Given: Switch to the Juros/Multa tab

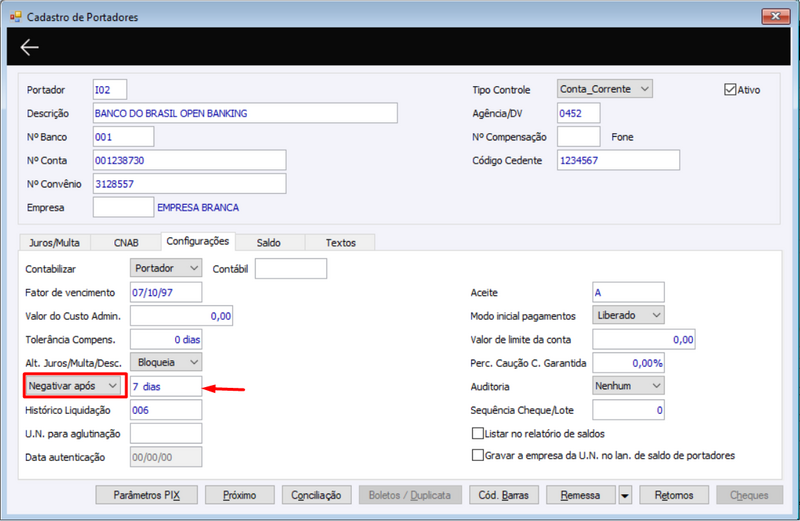Looking at the screenshot, I should click(54, 242).
